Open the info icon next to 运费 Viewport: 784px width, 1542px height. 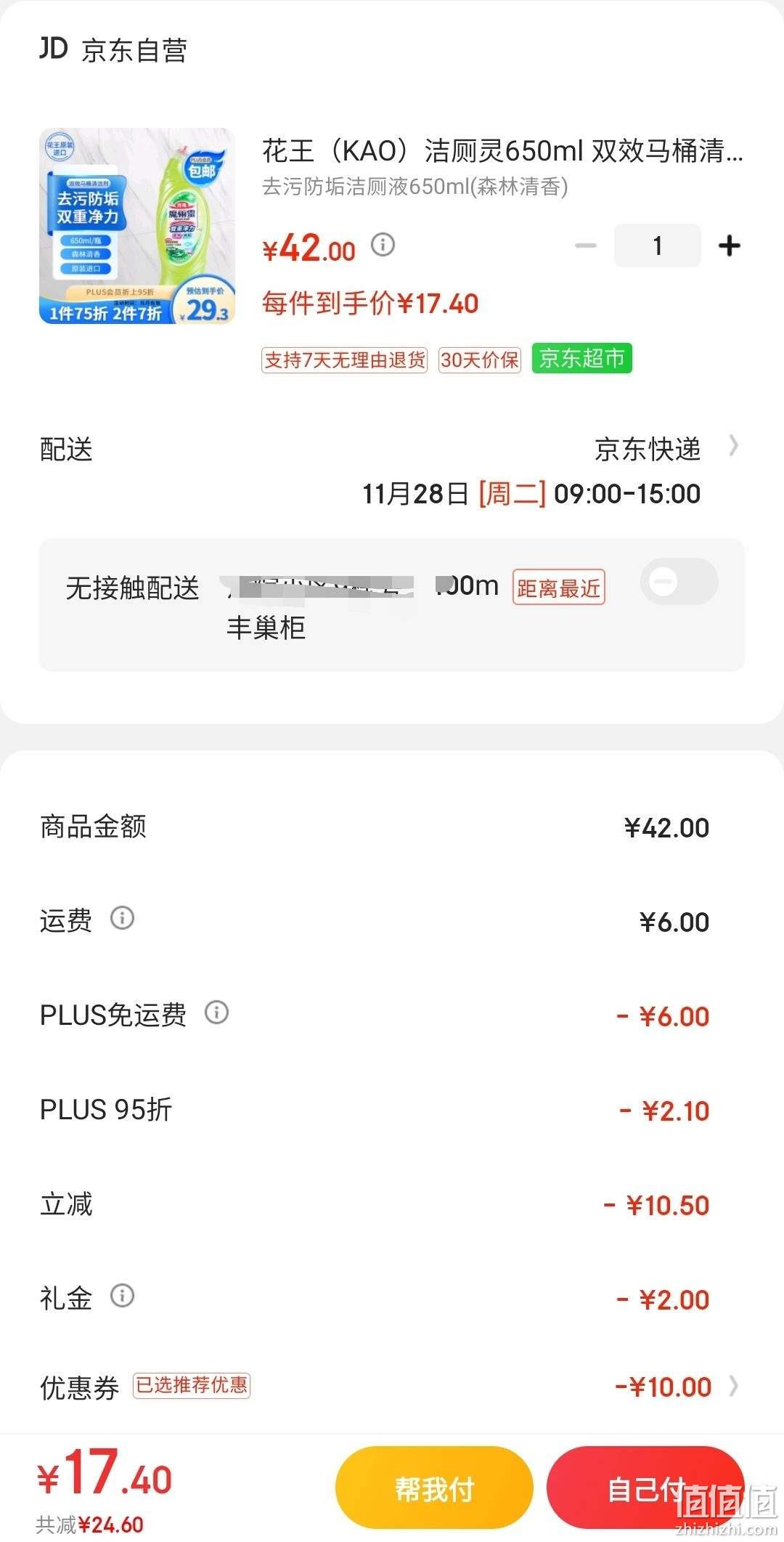tap(122, 917)
